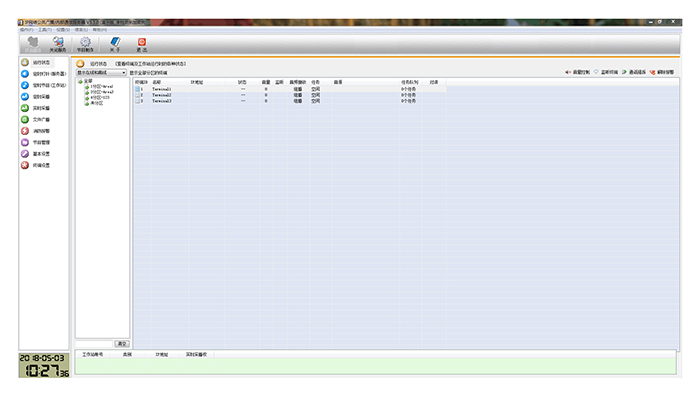700x397 pixels.
Task: Click the gear icon in top toolbar
Action: coord(85,42)
